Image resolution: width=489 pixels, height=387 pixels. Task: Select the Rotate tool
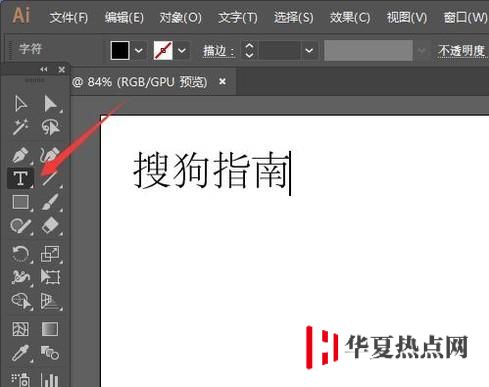21,254
